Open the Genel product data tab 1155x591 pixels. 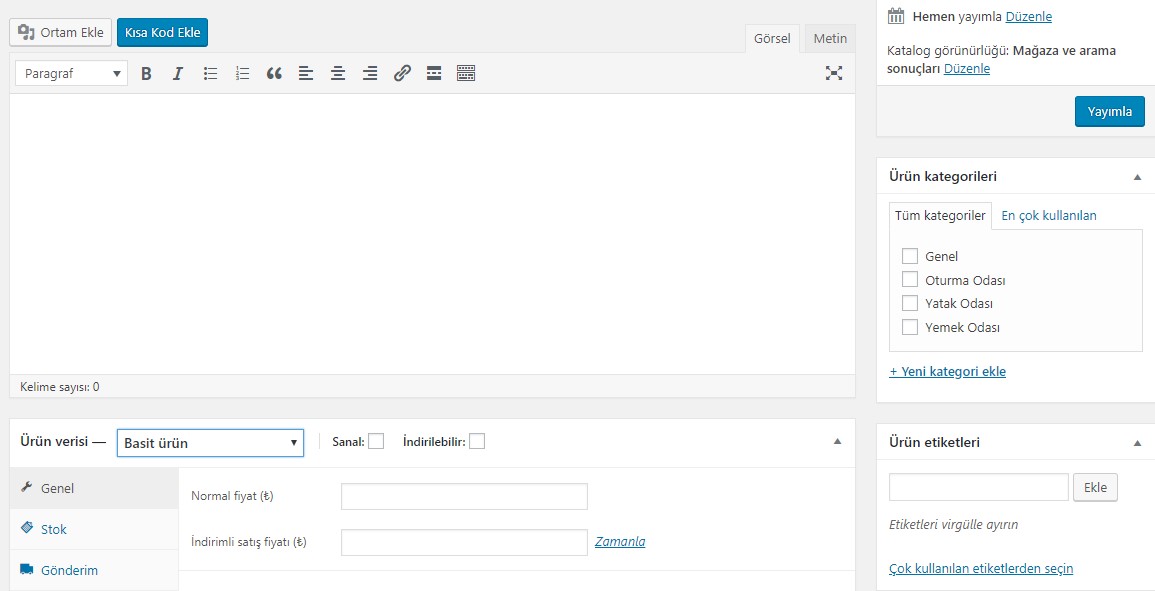coord(94,488)
